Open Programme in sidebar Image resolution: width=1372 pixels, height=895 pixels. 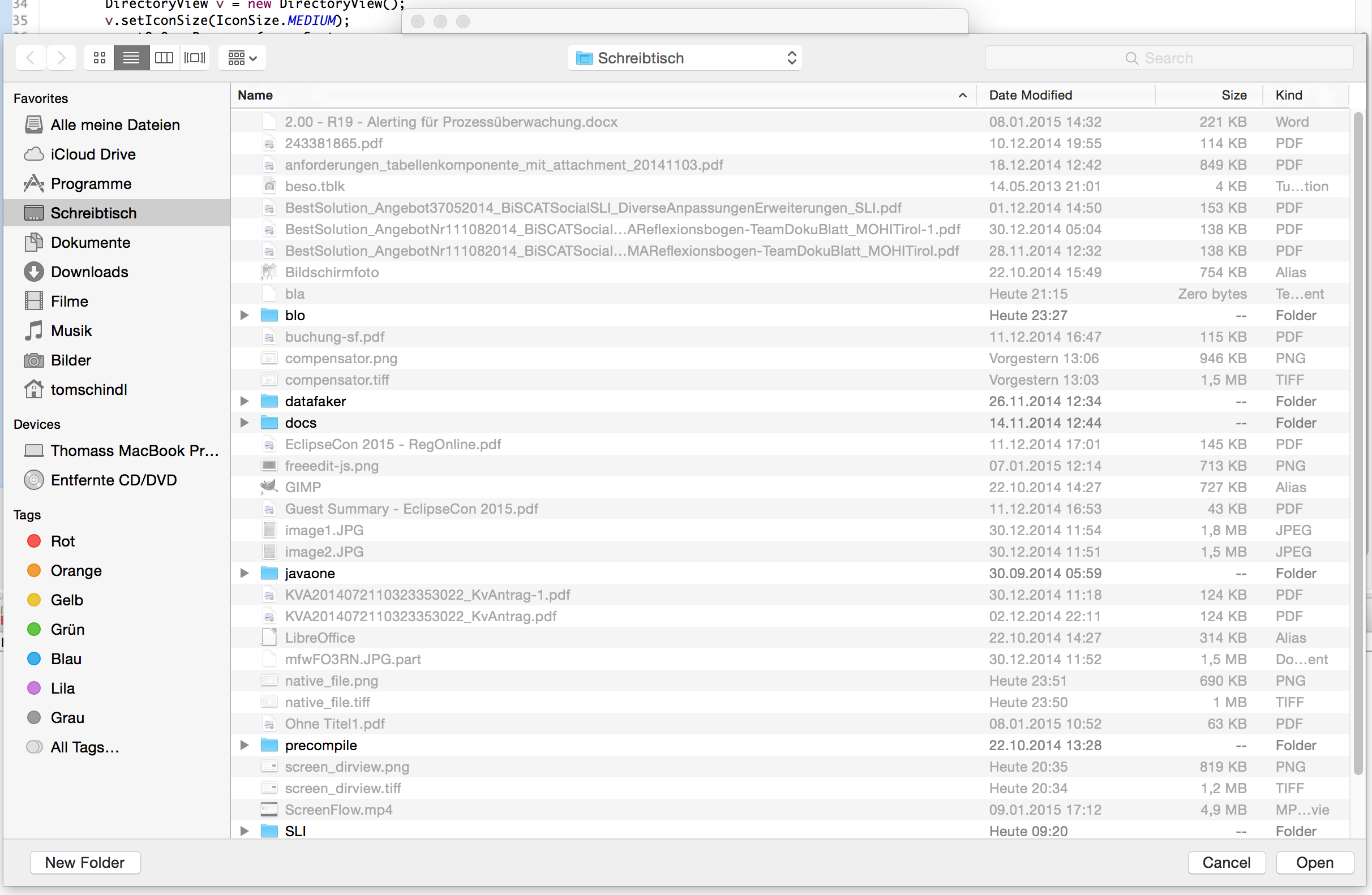pos(115,184)
